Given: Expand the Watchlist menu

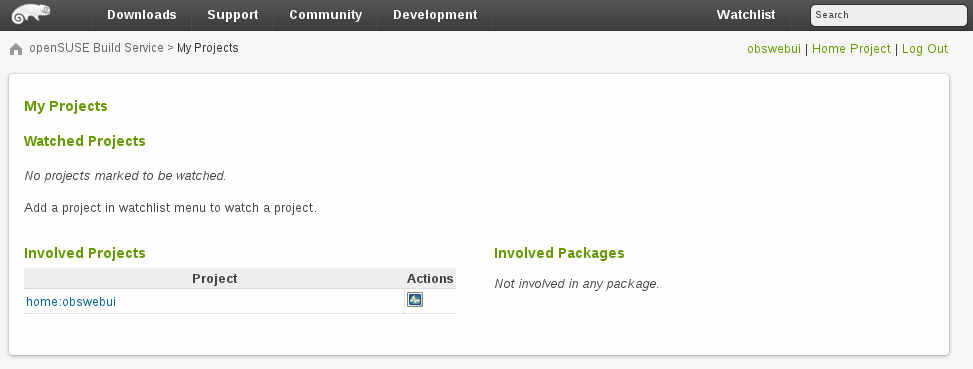Looking at the screenshot, I should click(x=746, y=15).
